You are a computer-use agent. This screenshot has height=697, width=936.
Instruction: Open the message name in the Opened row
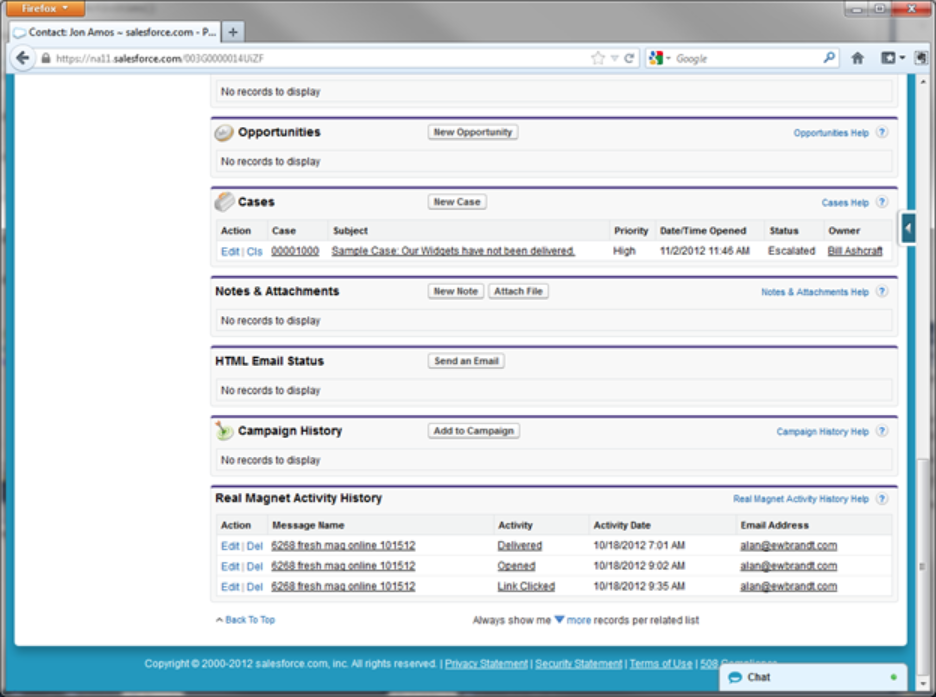tap(343, 566)
